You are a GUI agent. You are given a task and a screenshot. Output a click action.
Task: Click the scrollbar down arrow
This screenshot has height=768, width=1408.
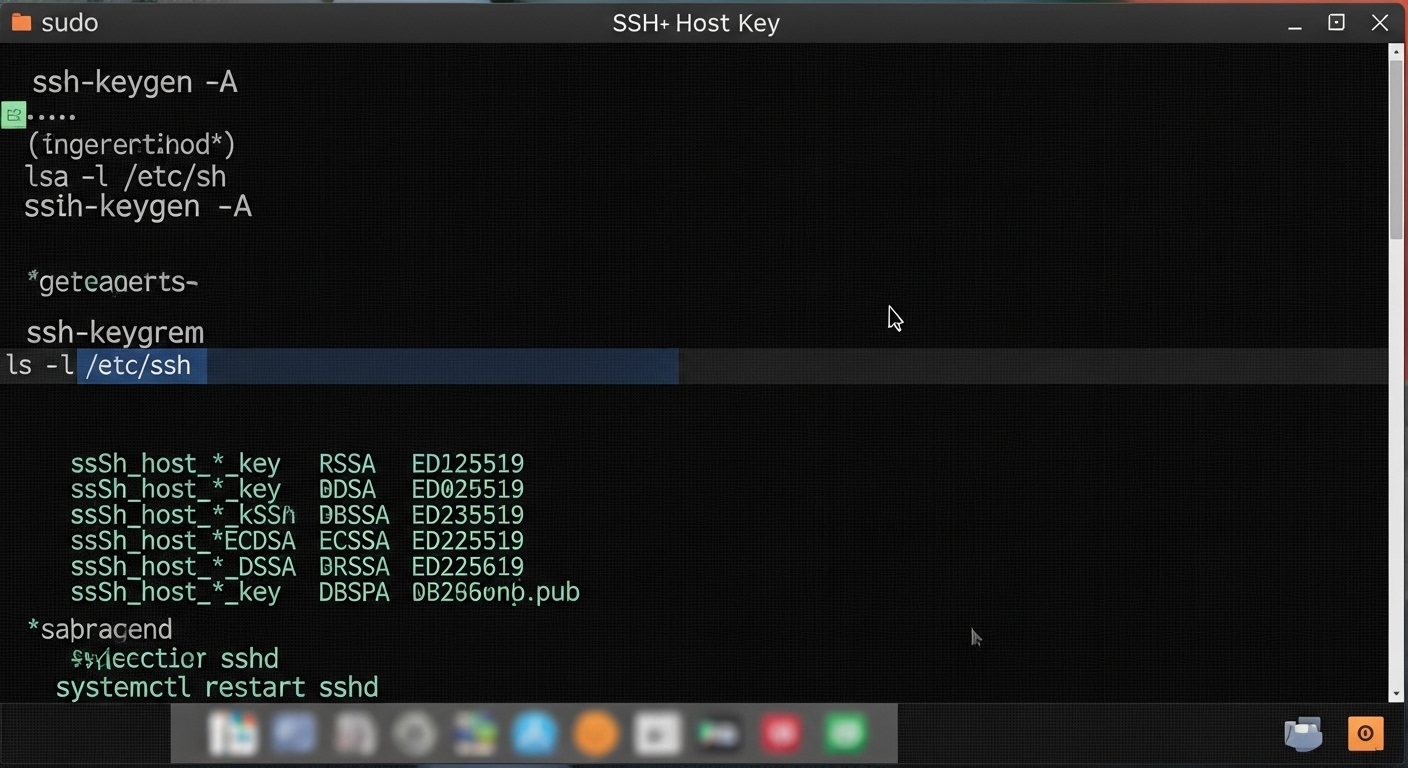[1396, 694]
